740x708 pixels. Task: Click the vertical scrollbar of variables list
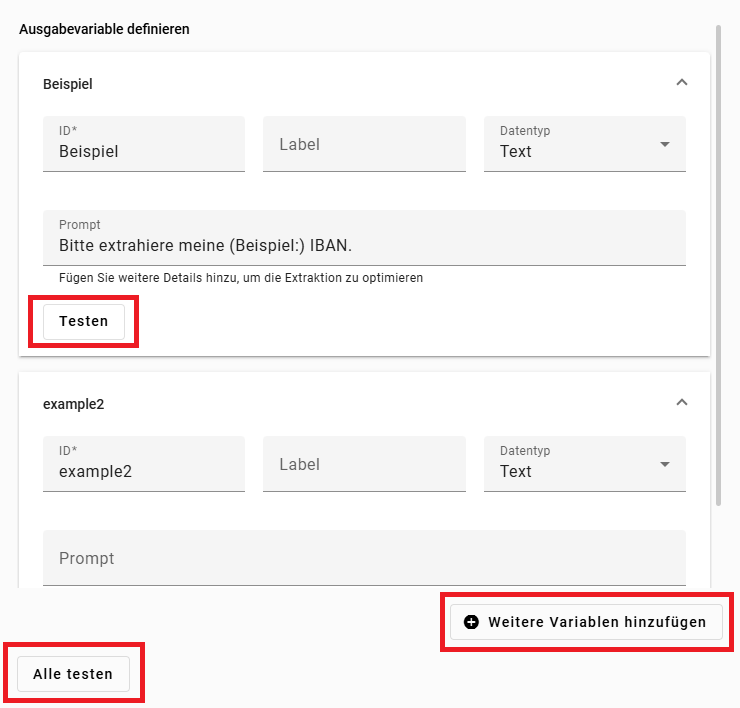pyautogui.click(x=718, y=260)
